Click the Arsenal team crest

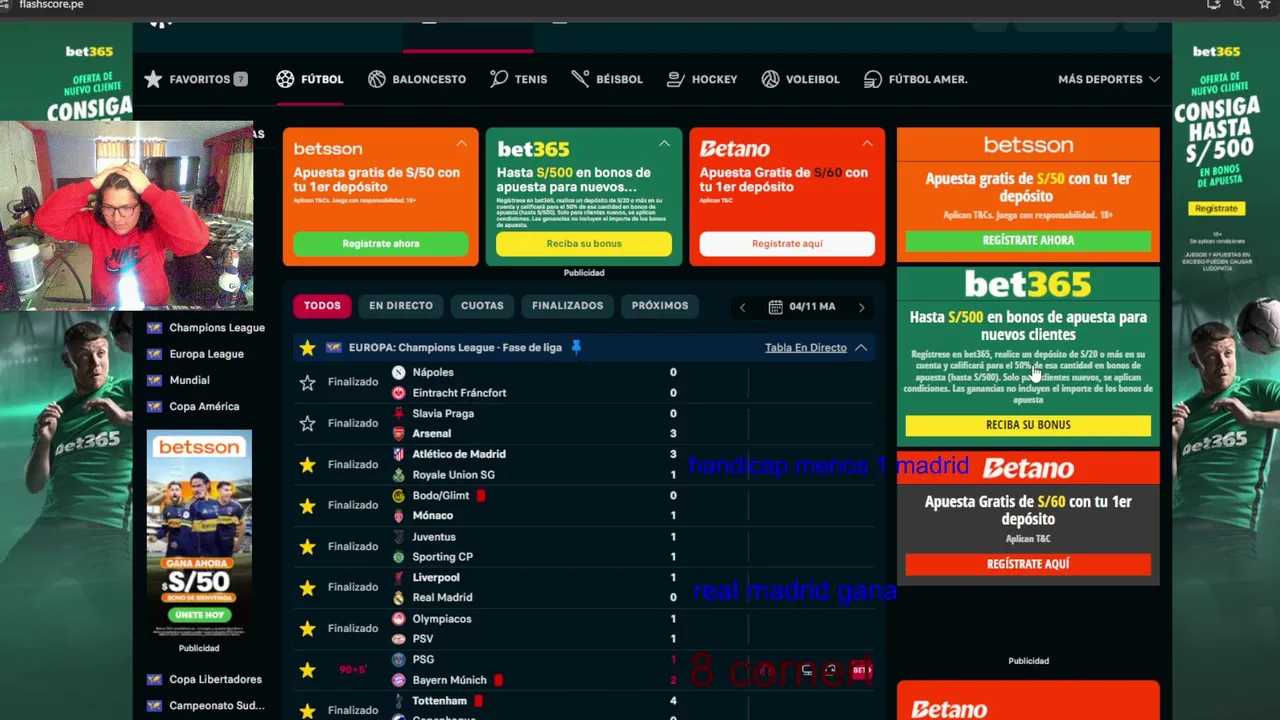coord(398,433)
